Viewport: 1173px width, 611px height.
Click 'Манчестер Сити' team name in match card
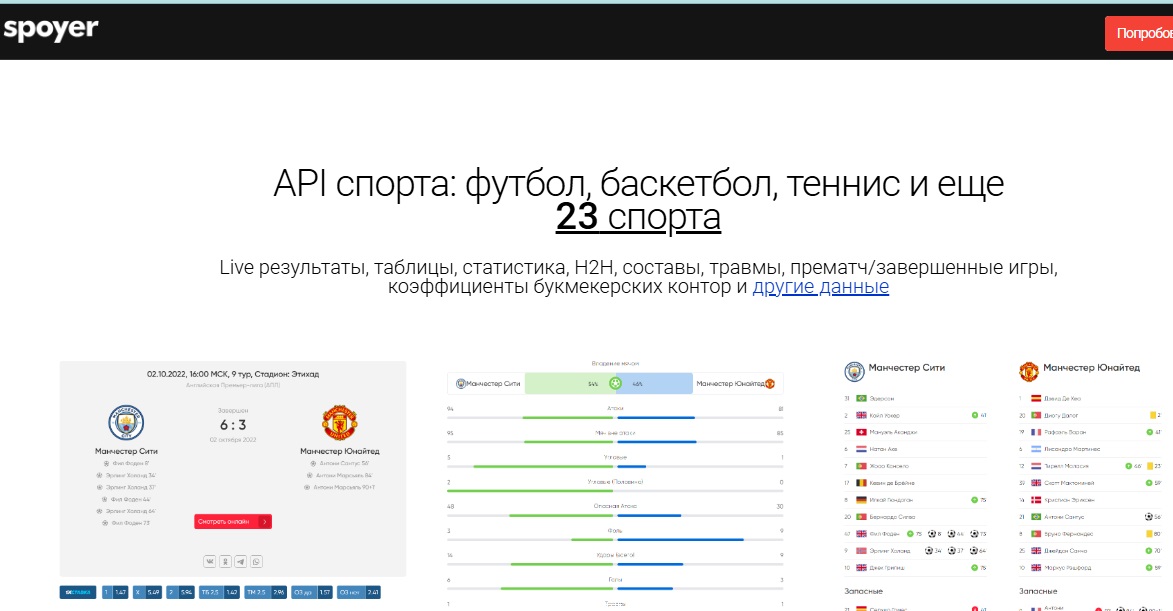[x=126, y=451]
